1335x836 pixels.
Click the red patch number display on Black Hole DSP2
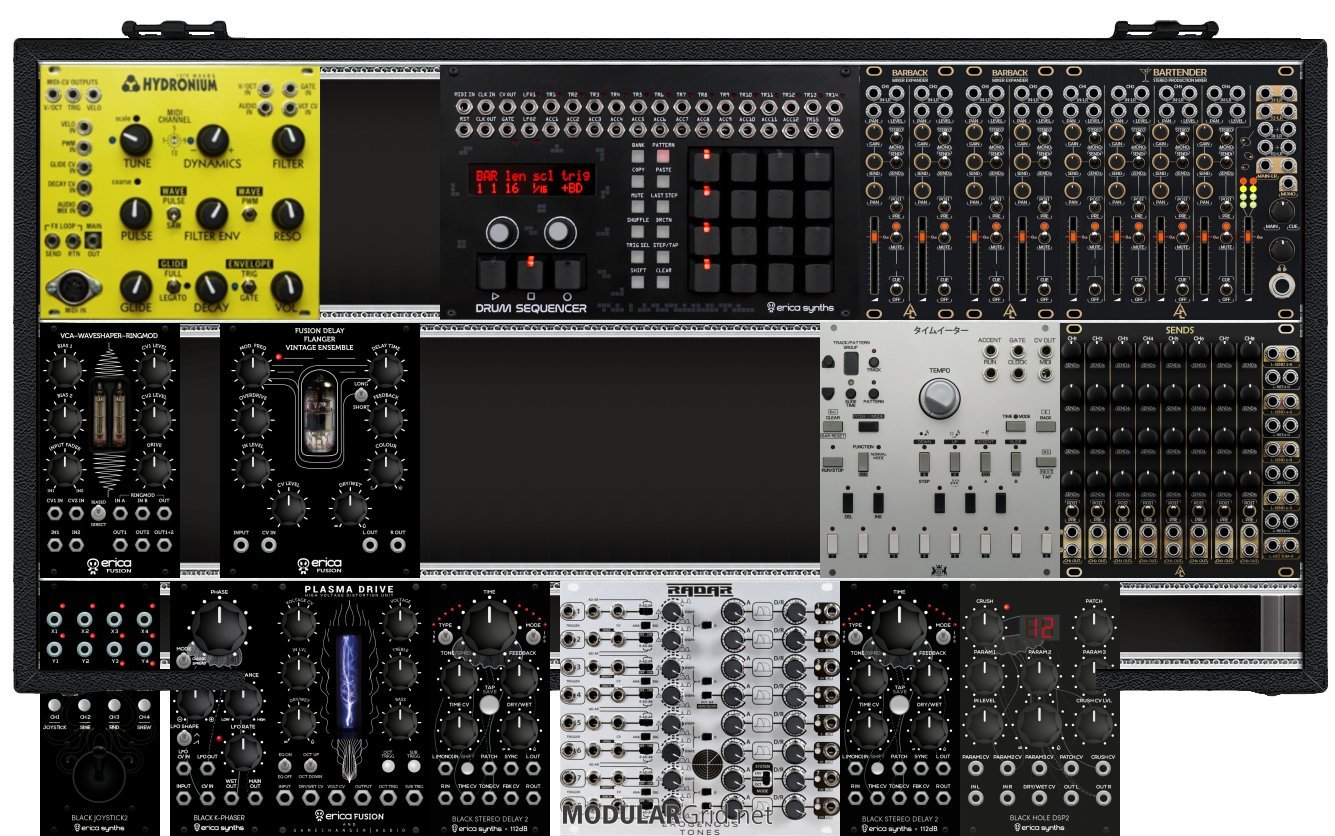(x=1038, y=629)
